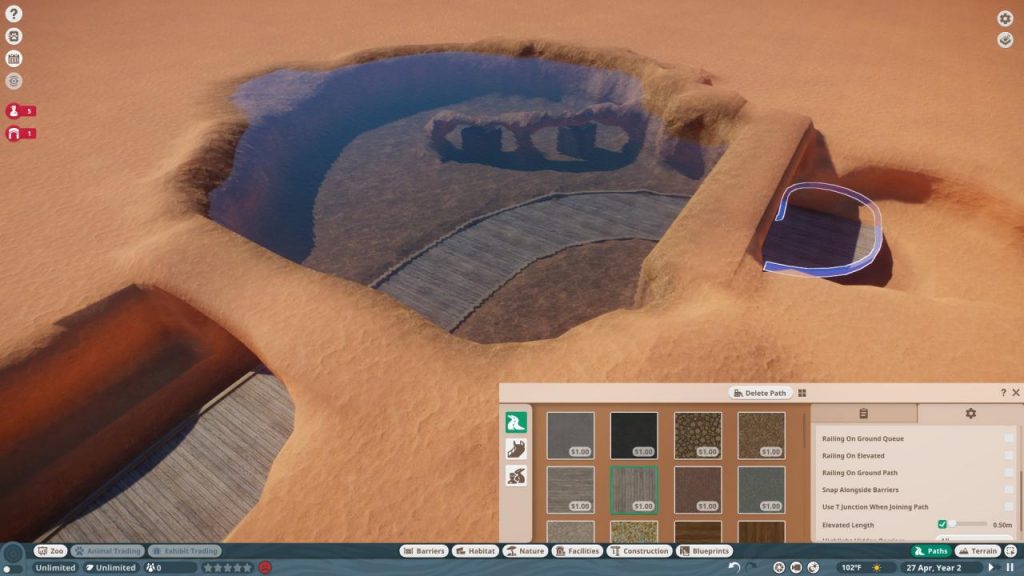Enable Snap Alongside Barriers
Screen dimensions: 1024x576
tap(1008, 489)
